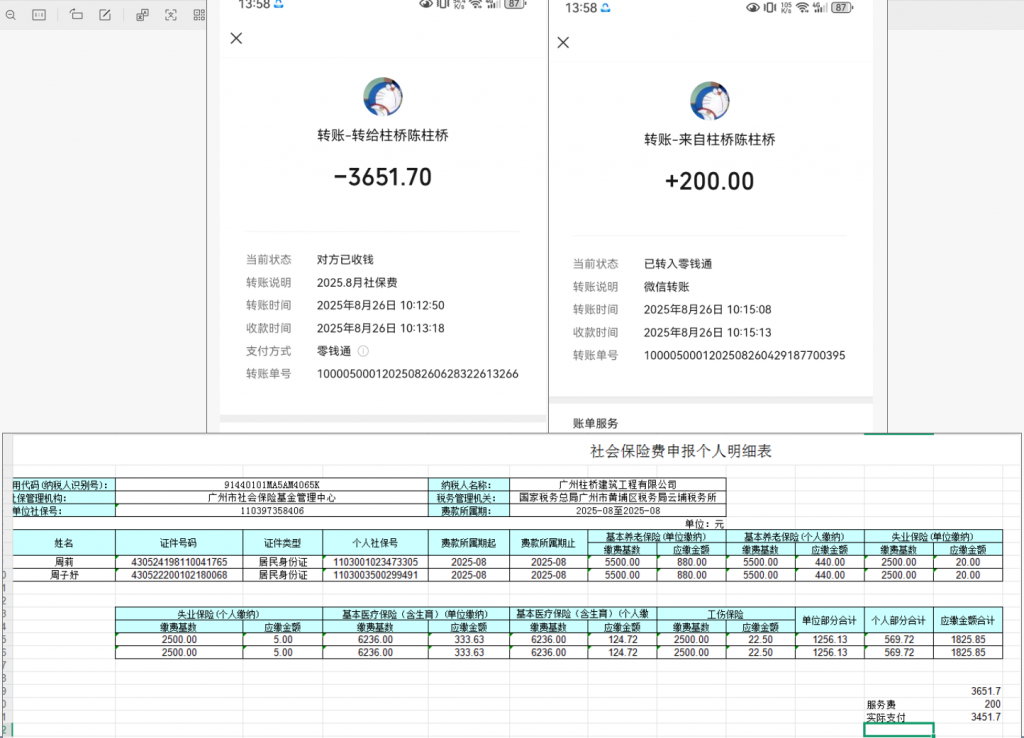Click avatar above 转账-转给柱桥陈柱桥

pos(382,97)
